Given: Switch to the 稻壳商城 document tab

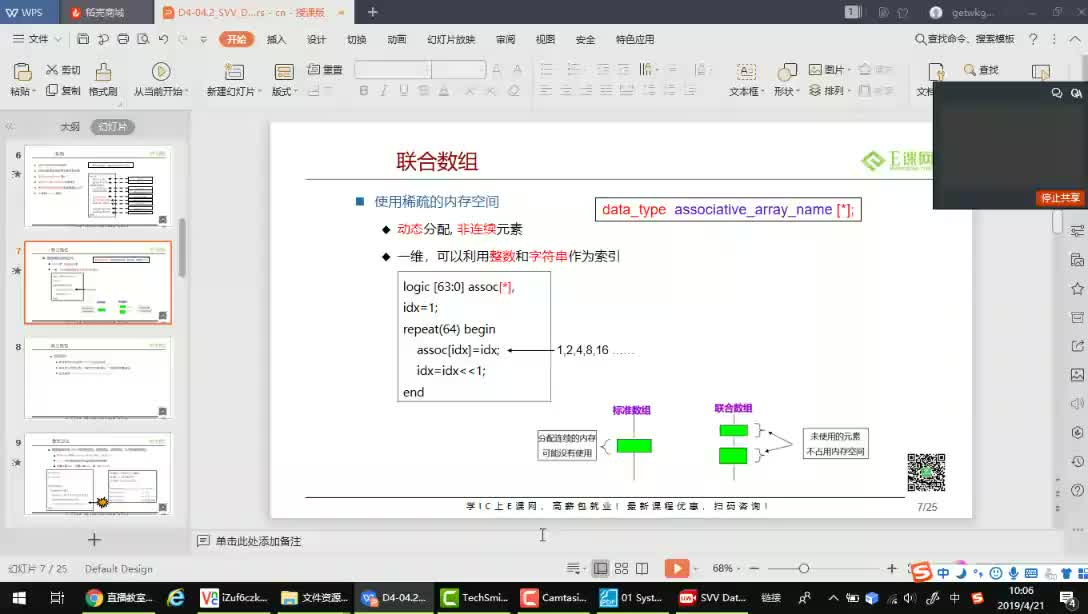Looking at the screenshot, I should [x=104, y=12].
